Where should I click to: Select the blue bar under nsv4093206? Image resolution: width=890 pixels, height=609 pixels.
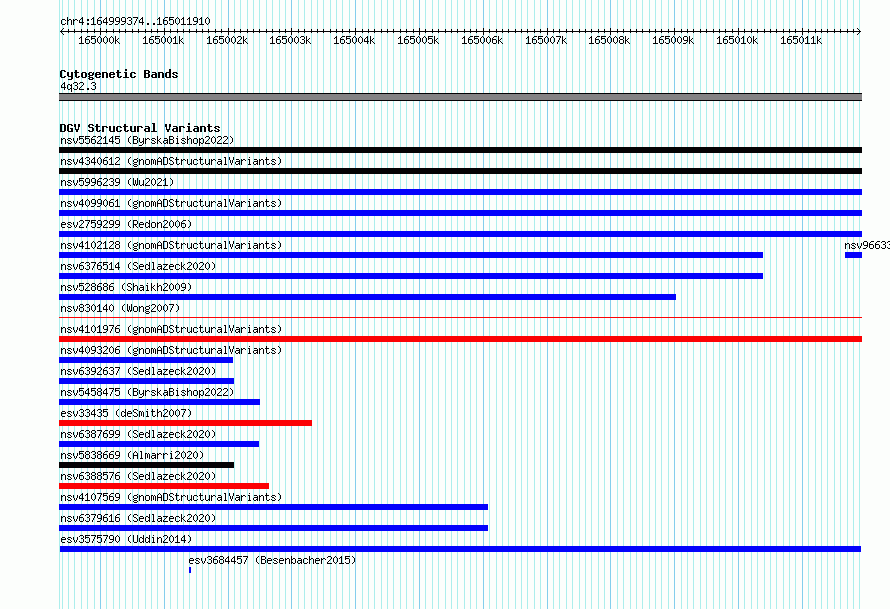[x=146, y=360]
